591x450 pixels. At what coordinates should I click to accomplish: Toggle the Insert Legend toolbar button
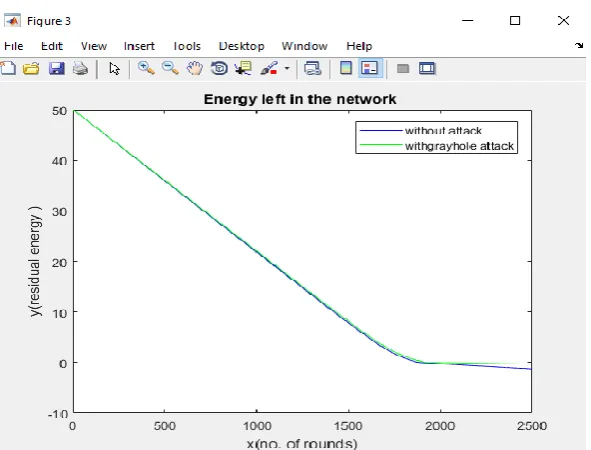pyautogui.click(x=370, y=68)
